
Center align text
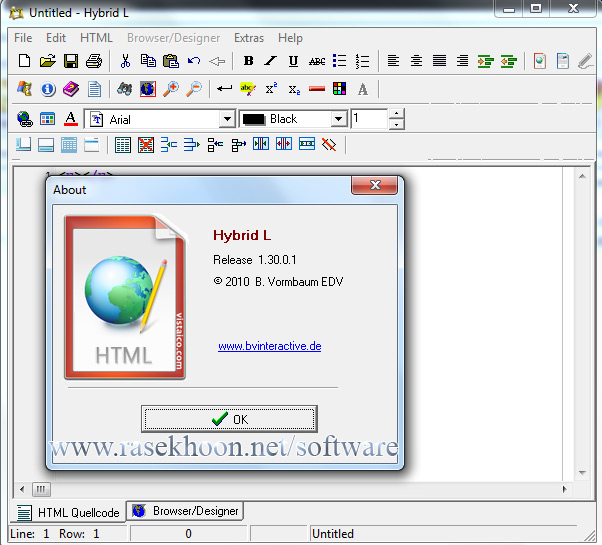(416, 61)
